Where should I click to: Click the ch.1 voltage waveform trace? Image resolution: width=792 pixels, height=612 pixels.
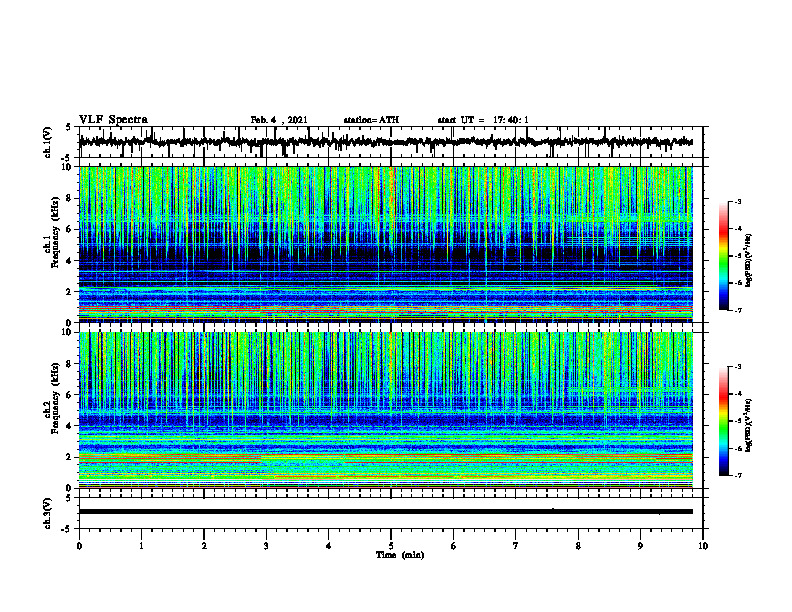pyautogui.click(x=386, y=142)
